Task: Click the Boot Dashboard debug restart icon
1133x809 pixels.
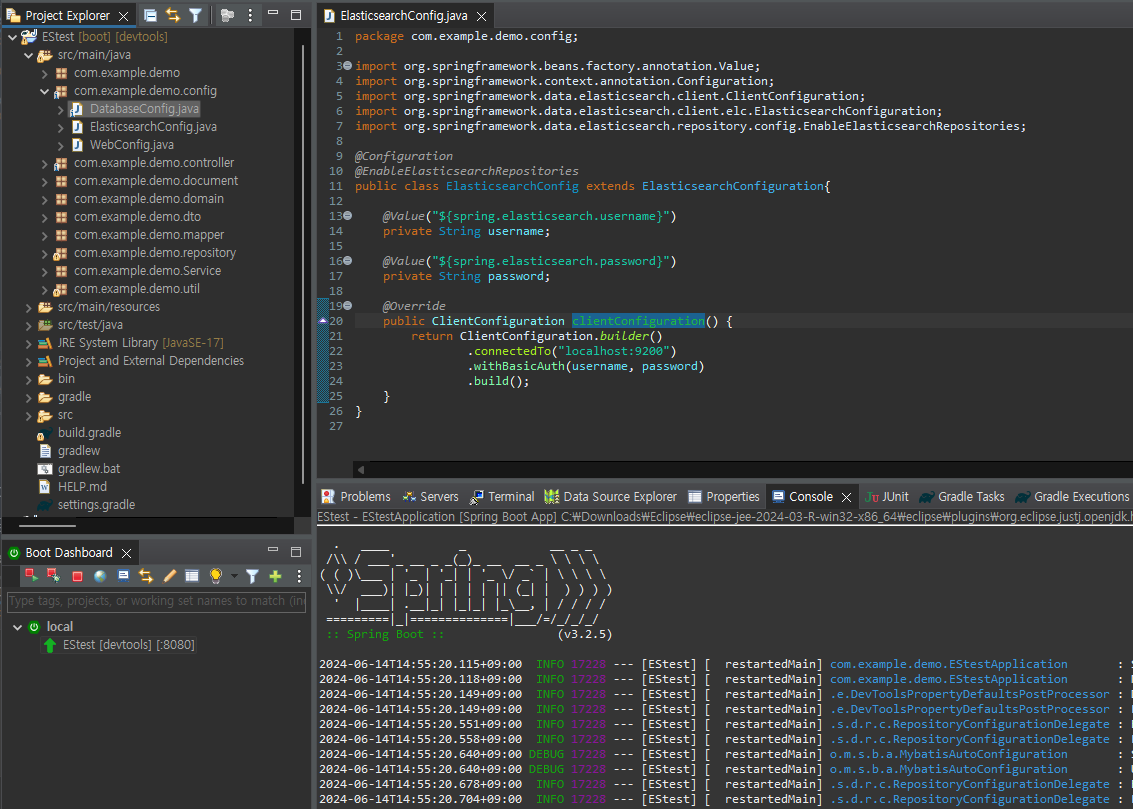Action: tap(54, 576)
